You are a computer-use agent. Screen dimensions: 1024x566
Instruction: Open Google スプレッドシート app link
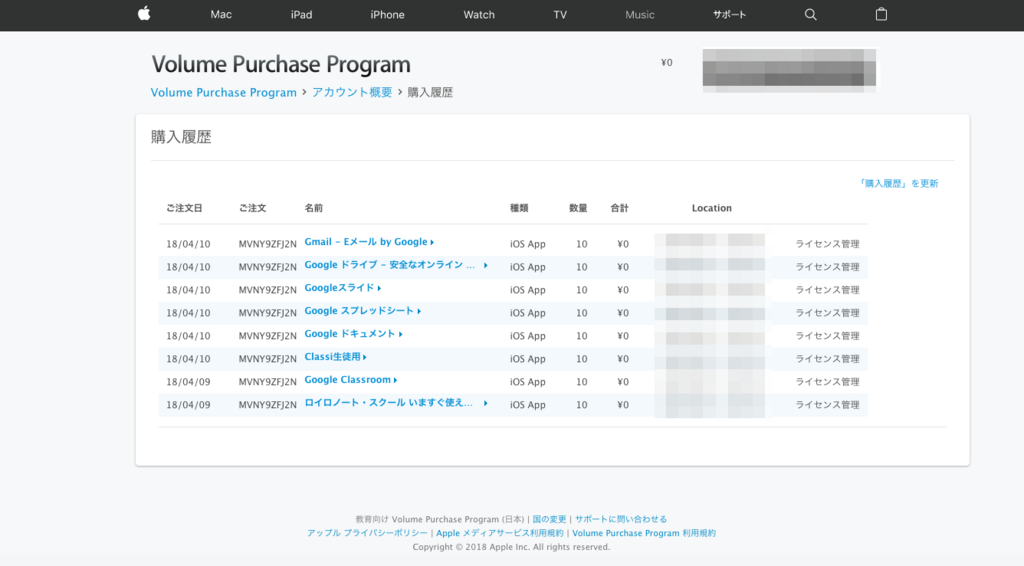point(359,311)
